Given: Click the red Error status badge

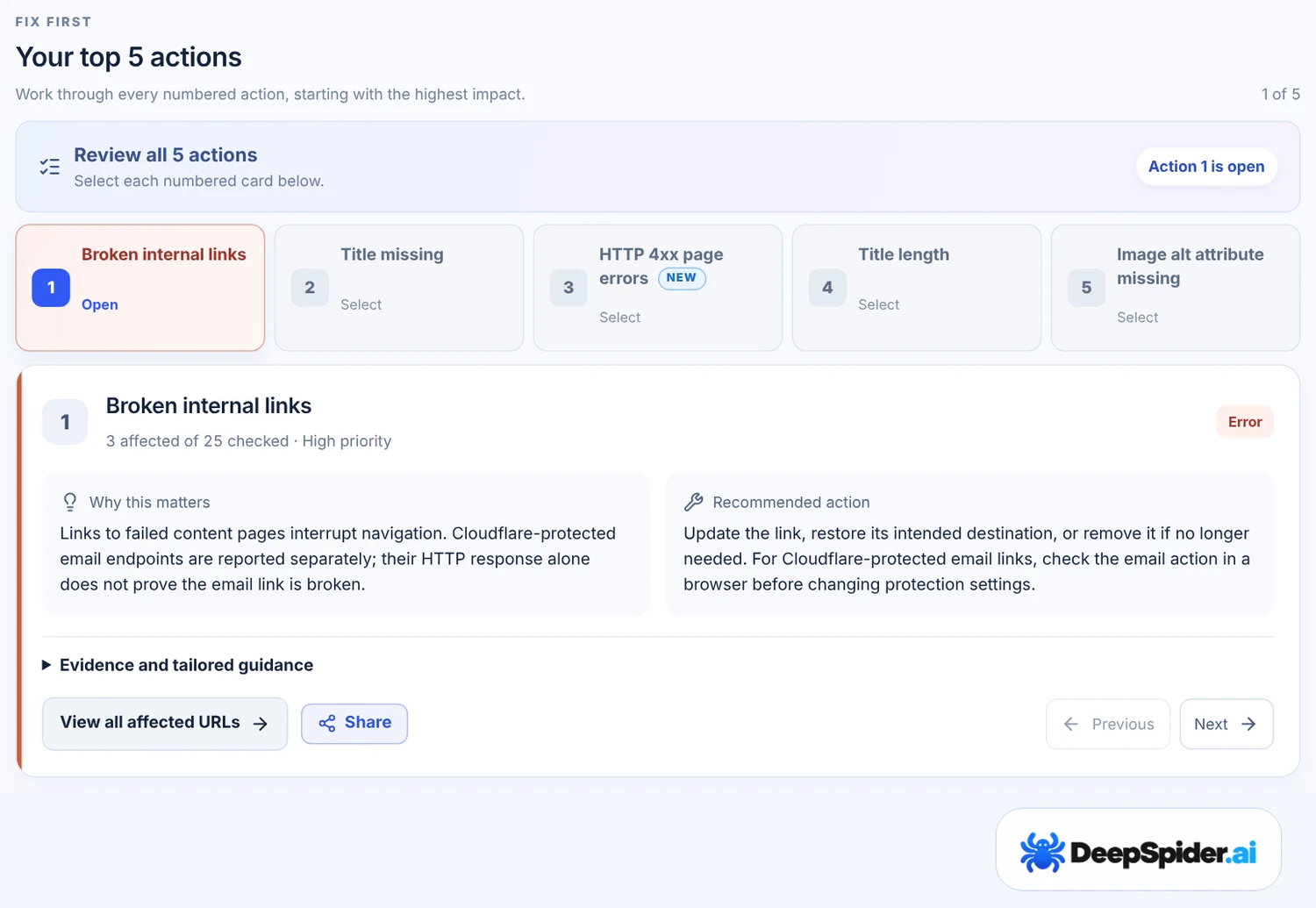Looking at the screenshot, I should coord(1245,422).
